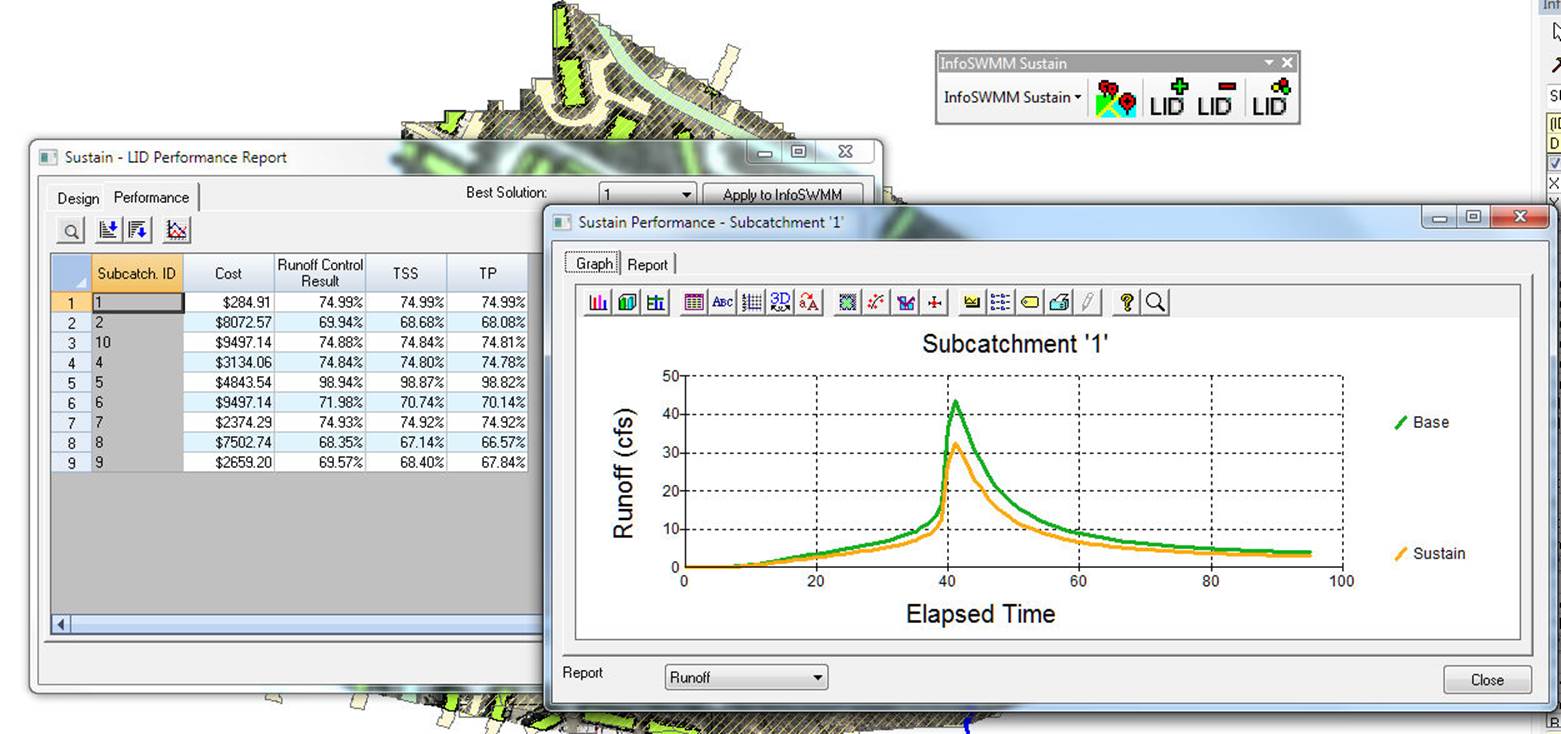This screenshot has height=734, width=1561.
Task: Click the green plot area selection icon
Action: pos(848,302)
